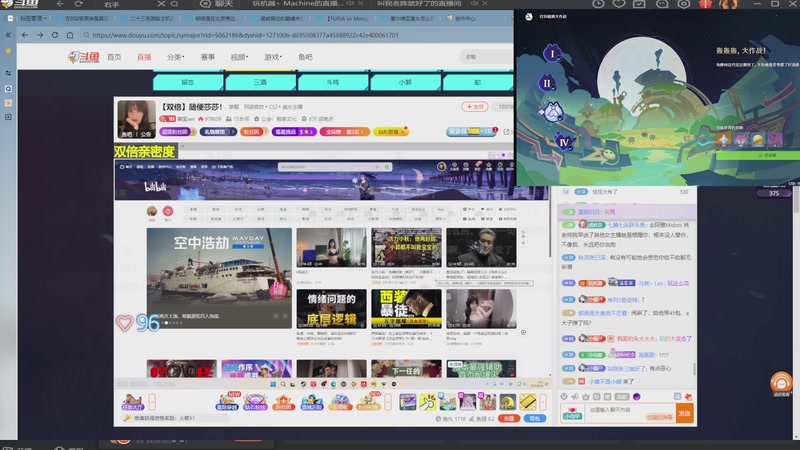Collapse sidebar with double chevron icon

click(x=8, y=35)
